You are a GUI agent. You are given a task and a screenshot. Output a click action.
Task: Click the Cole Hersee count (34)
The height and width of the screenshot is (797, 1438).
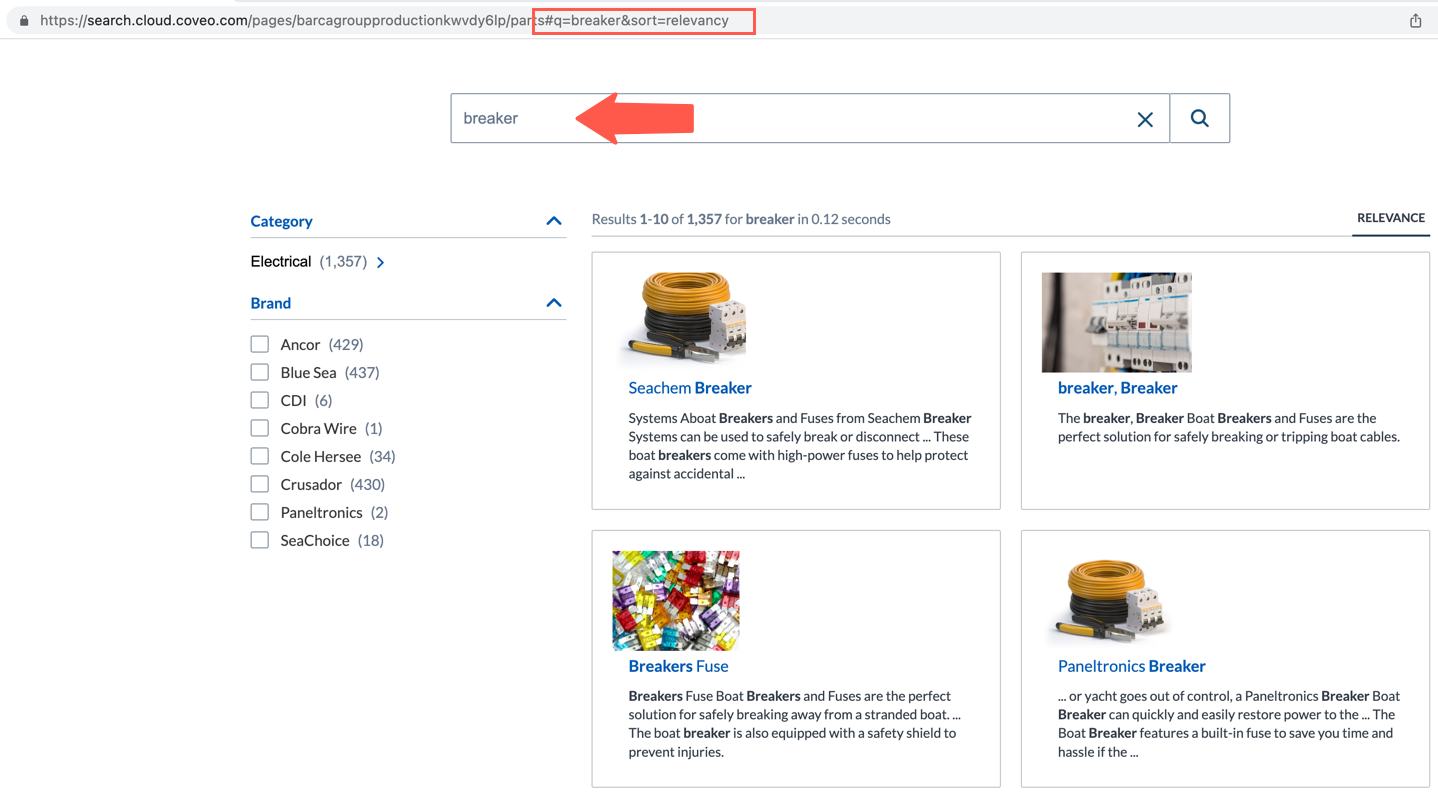pos(382,456)
